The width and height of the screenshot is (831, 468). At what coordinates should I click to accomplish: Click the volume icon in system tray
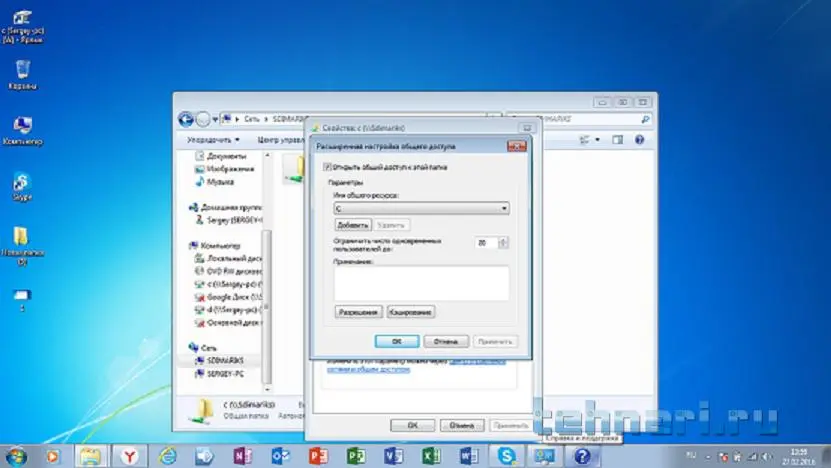[x=766, y=456]
